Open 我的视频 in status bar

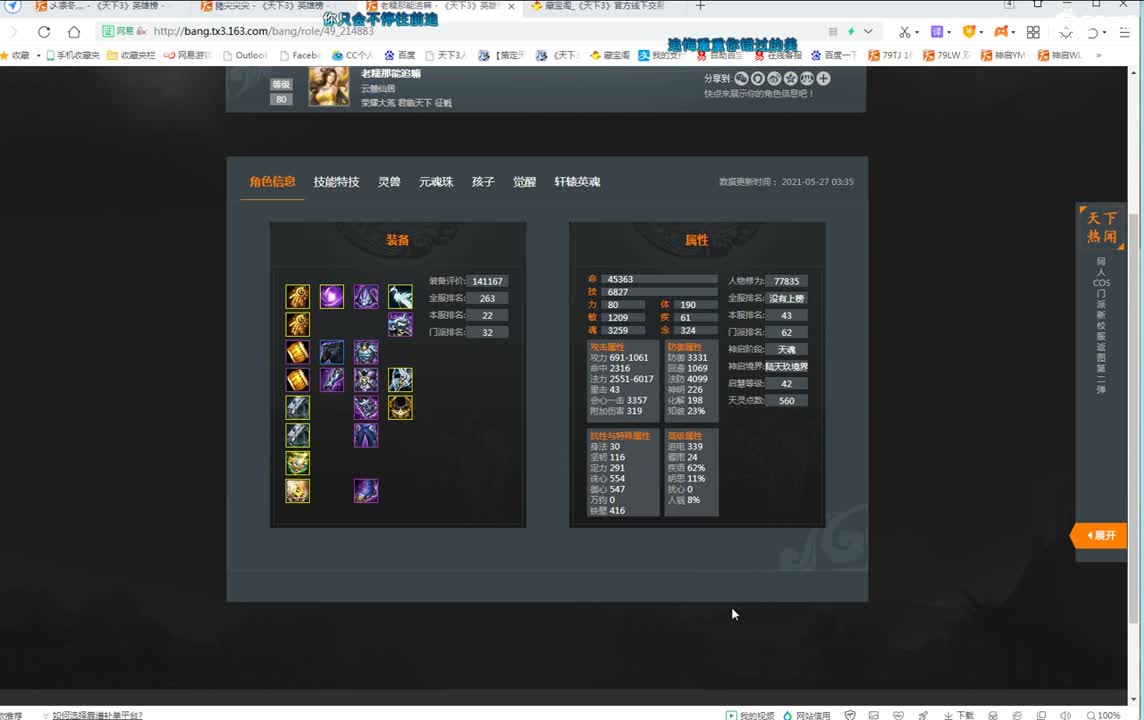point(750,715)
